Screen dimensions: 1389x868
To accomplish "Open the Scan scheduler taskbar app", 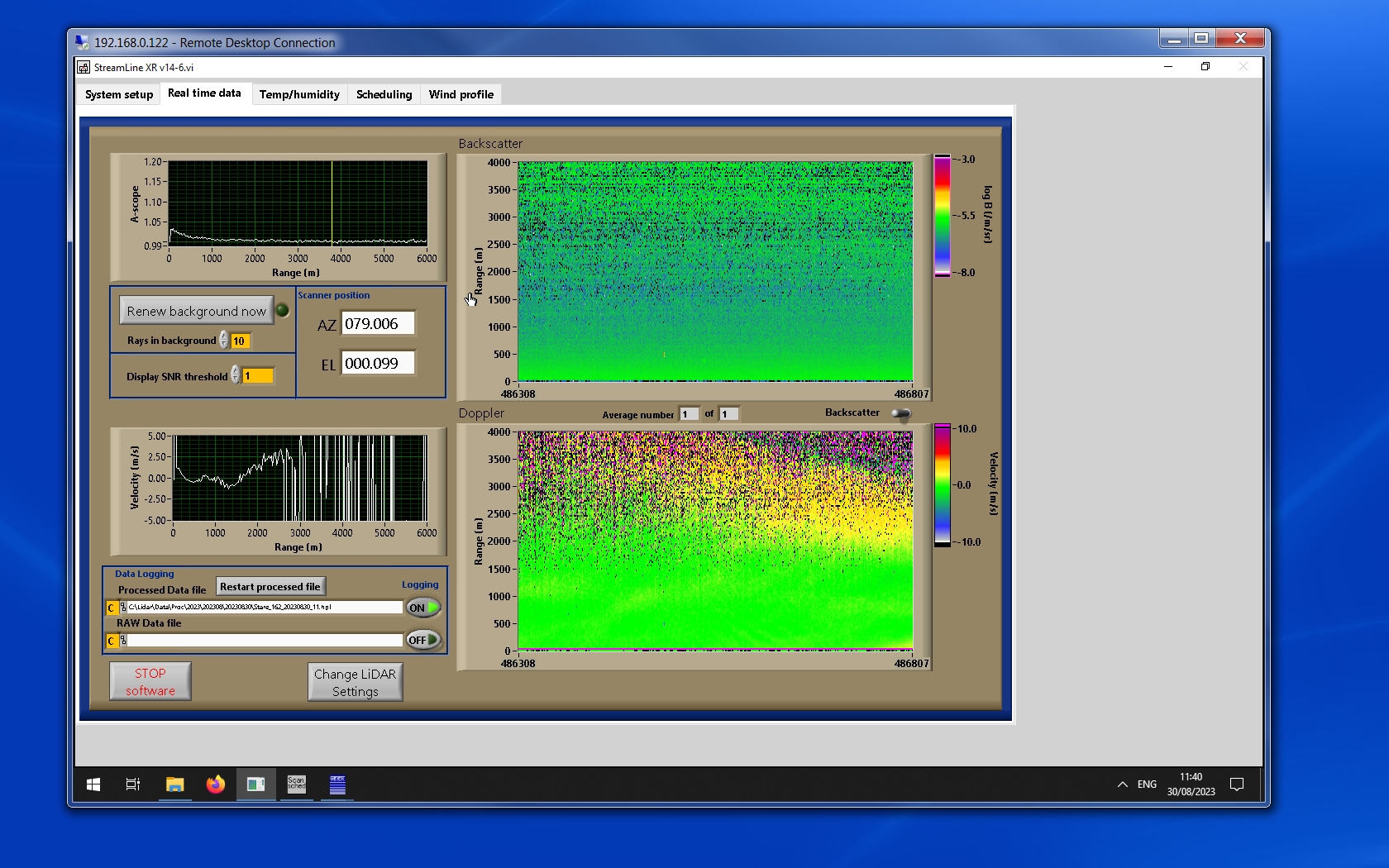I will pos(296,785).
